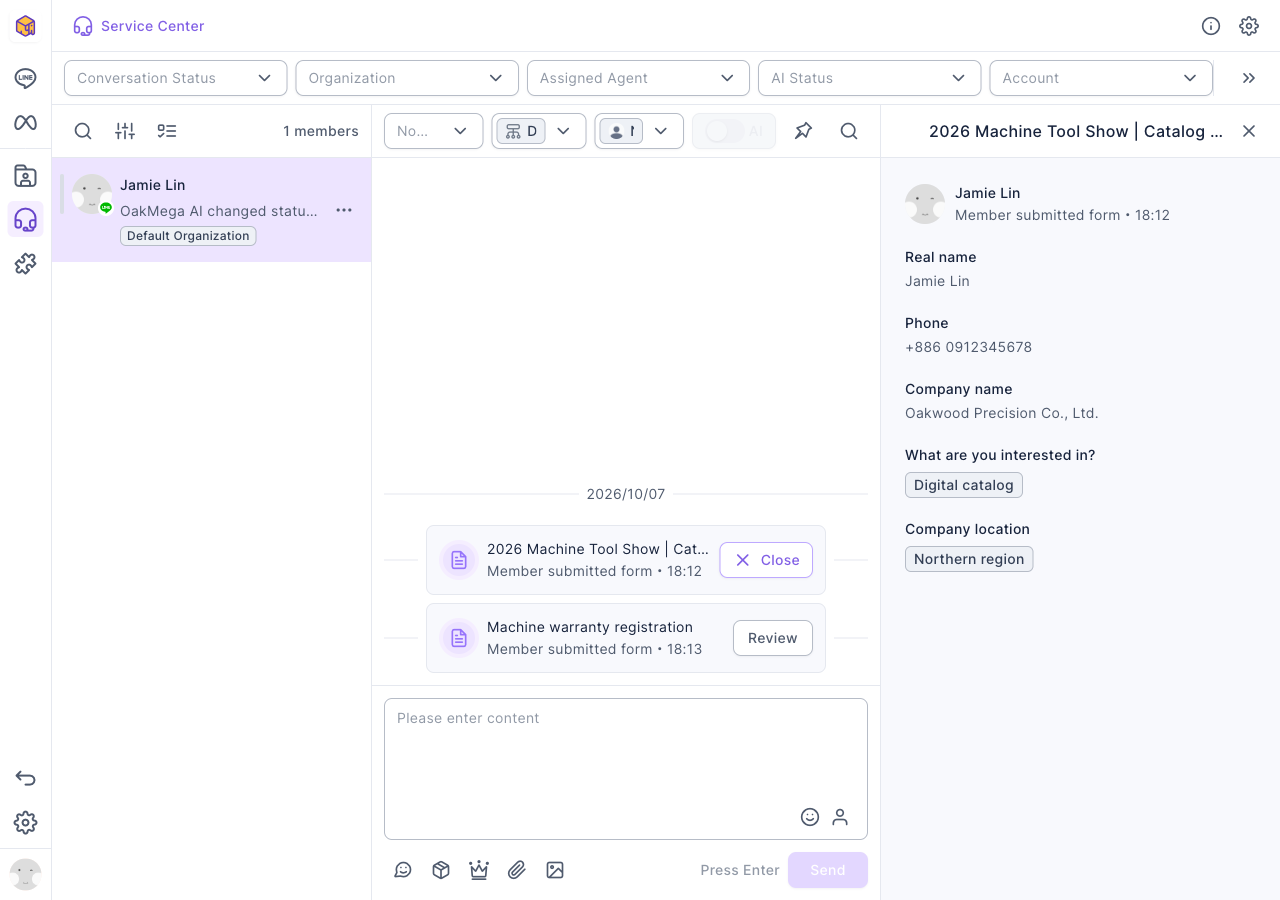Attach a file with paperclip icon
The height and width of the screenshot is (900, 1280).
click(x=517, y=870)
